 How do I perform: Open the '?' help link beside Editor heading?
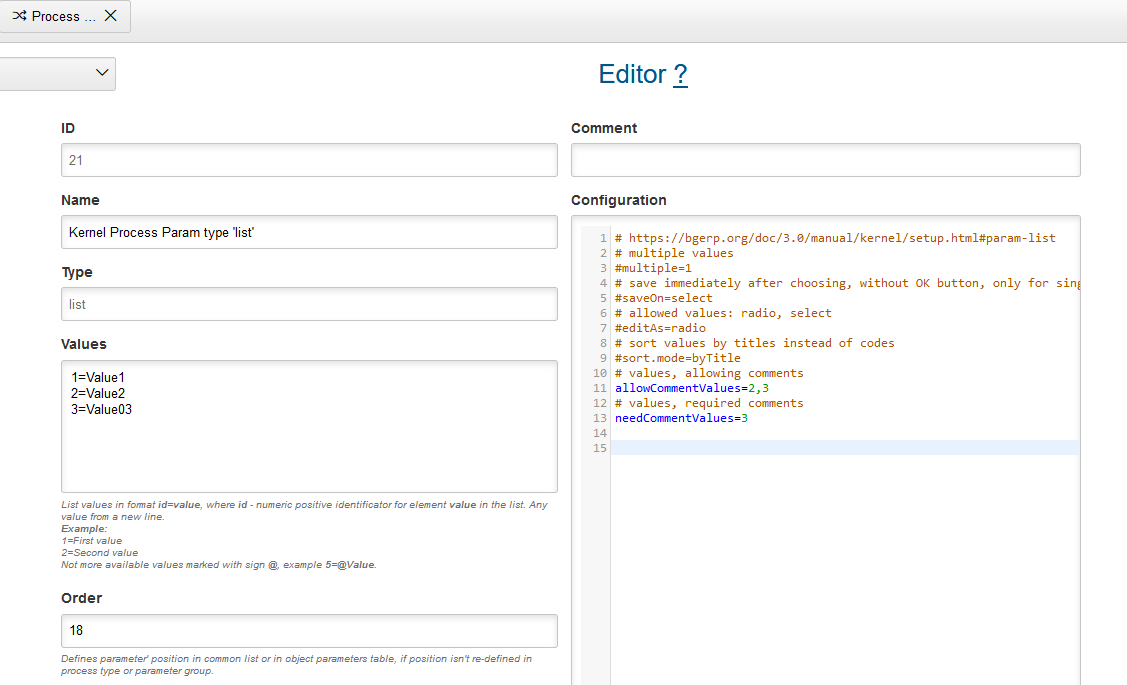click(681, 74)
